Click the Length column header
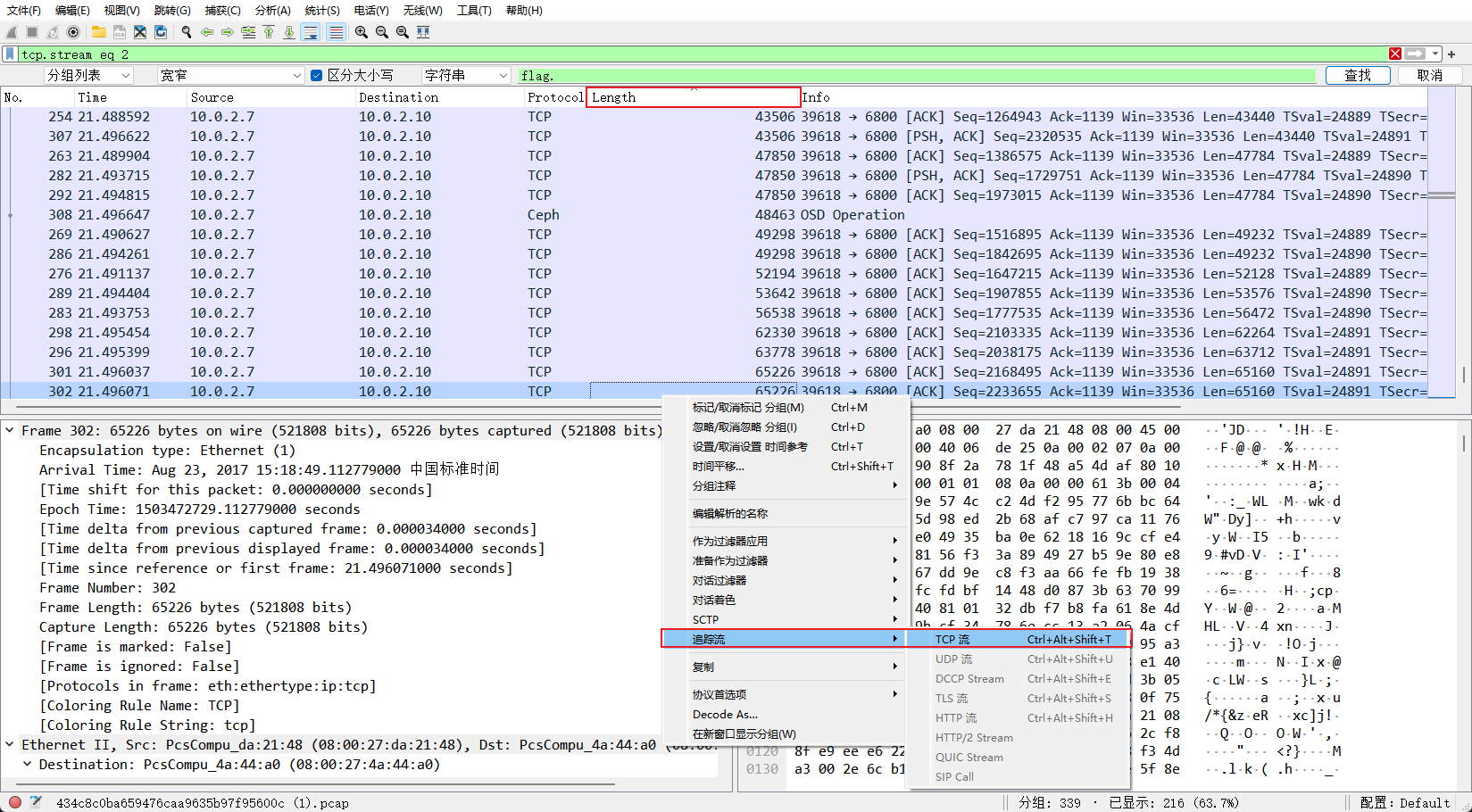This screenshot has width=1472, height=812. tap(693, 97)
